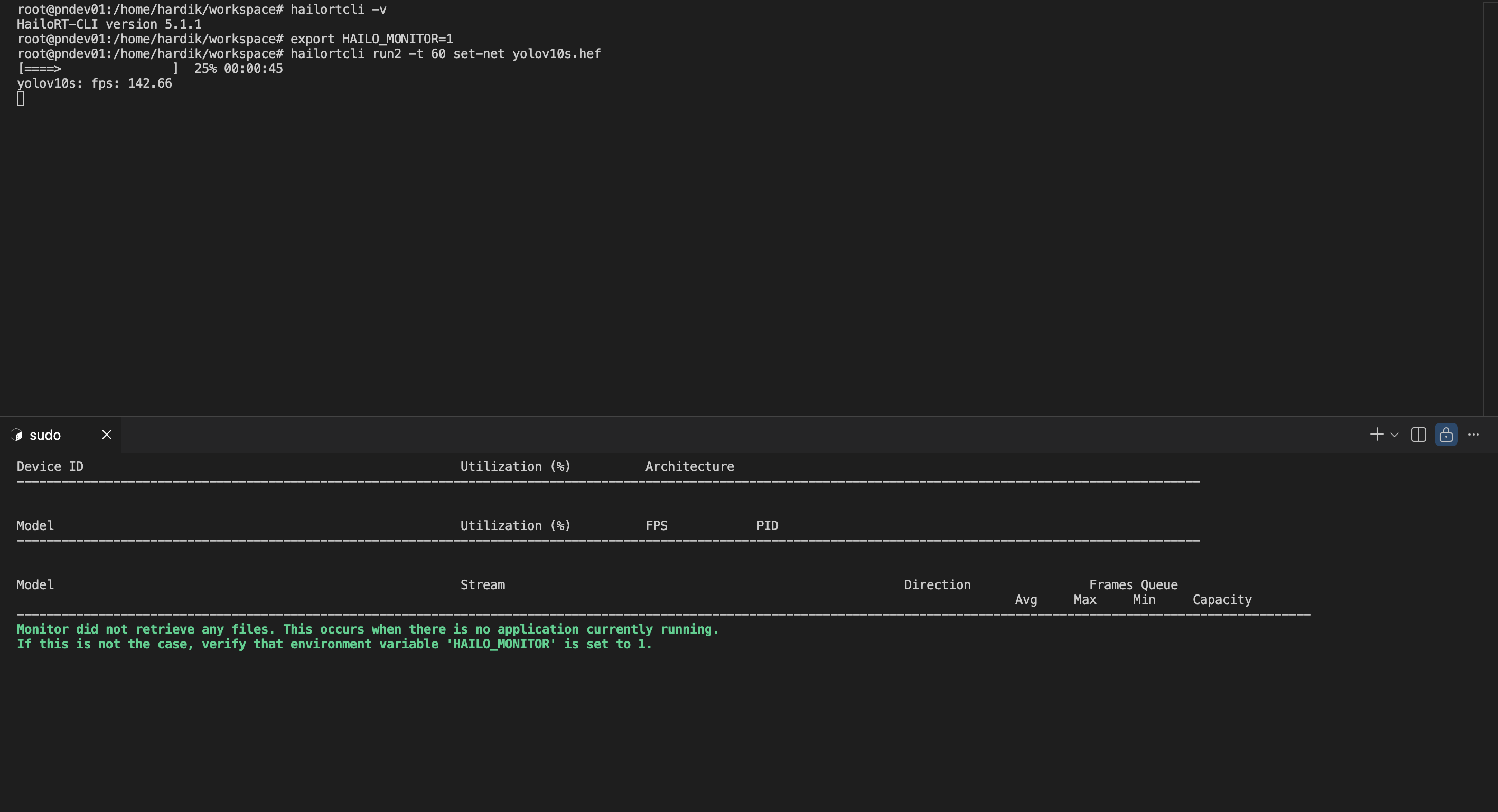Click the 'Frames Queue' header label
Screen dimensions: 1498x812
[x=1133, y=585]
